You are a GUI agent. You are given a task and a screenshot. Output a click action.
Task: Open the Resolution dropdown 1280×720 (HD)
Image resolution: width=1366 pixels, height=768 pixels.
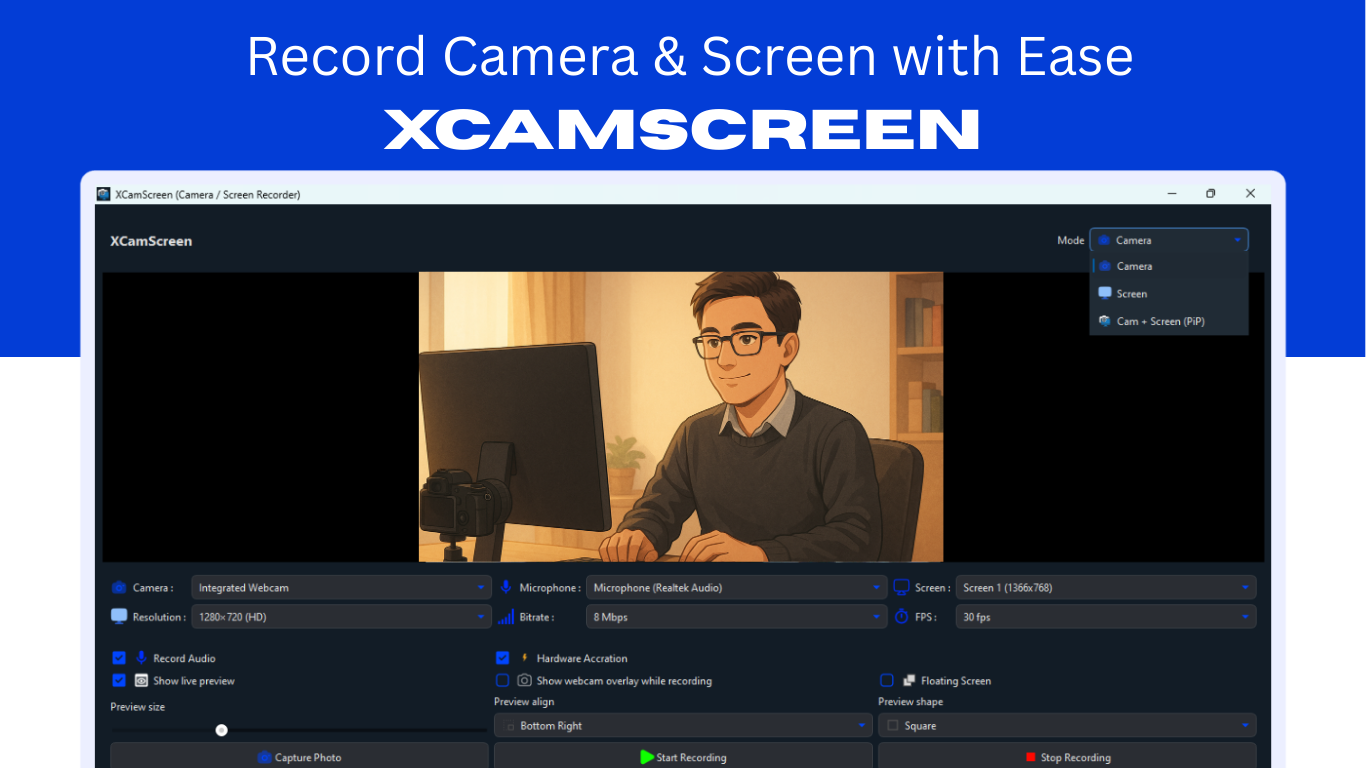341,617
